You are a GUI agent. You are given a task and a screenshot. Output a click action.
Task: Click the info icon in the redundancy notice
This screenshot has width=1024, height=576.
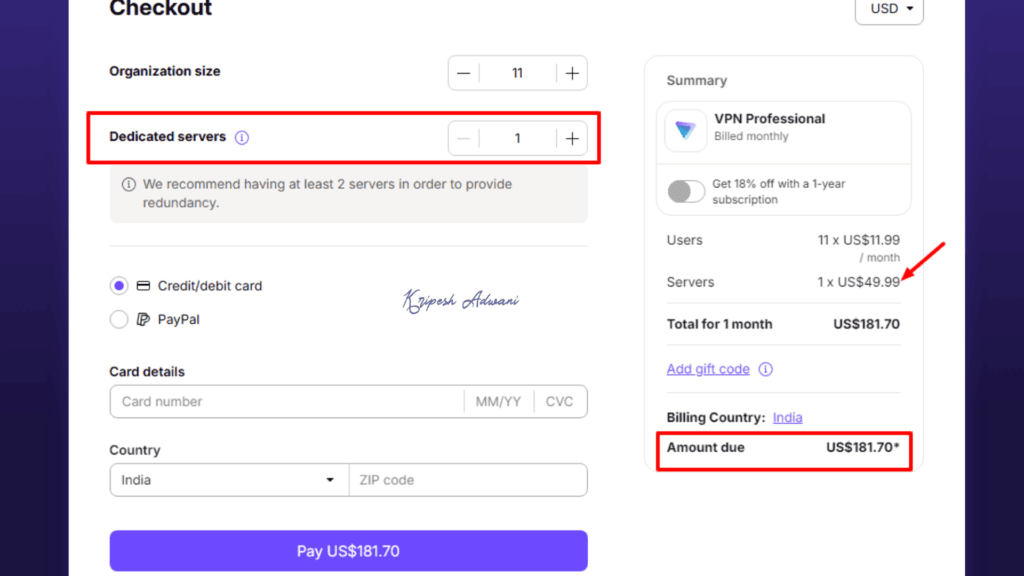[127, 184]
